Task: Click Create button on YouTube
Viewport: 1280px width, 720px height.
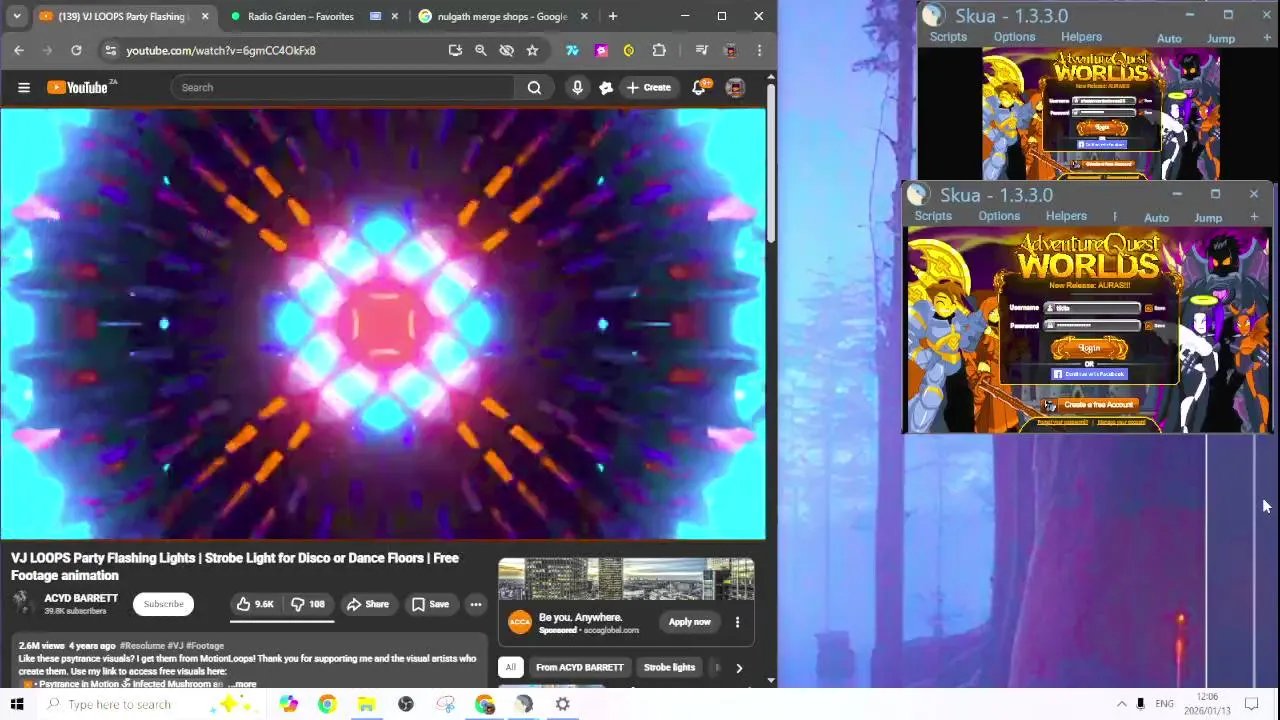Action: [648, 88]
